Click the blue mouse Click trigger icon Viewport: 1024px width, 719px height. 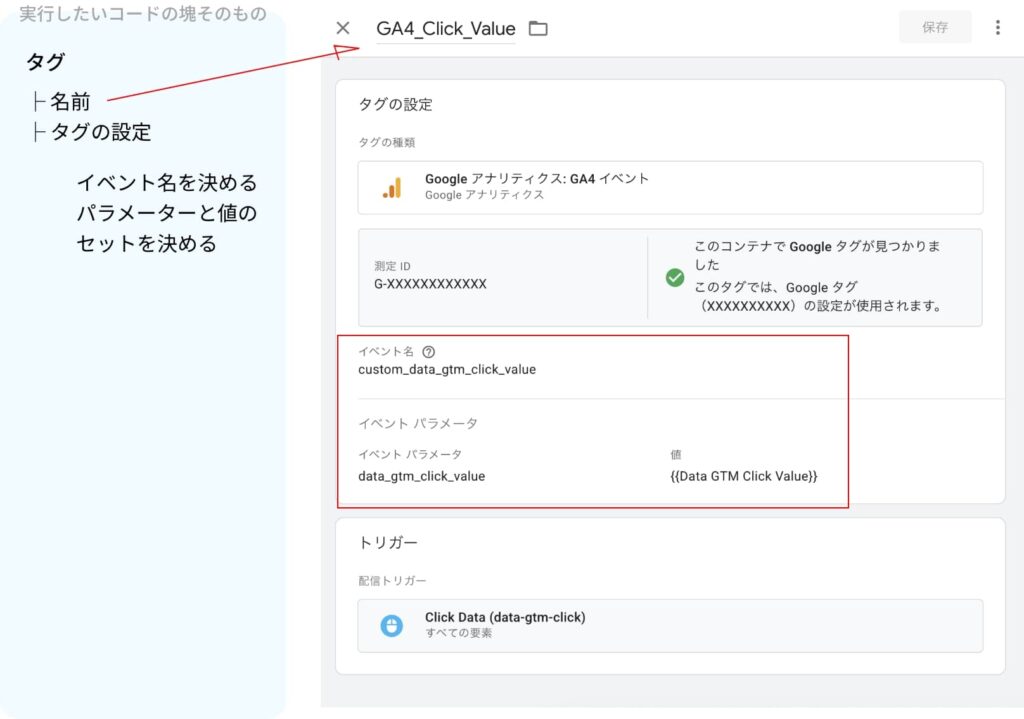point(391,625)
